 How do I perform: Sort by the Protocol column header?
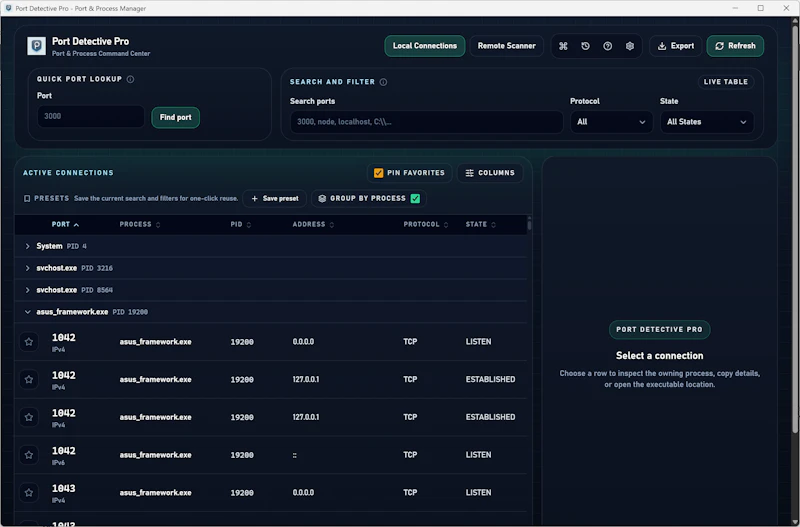click(x=426, y=224)
